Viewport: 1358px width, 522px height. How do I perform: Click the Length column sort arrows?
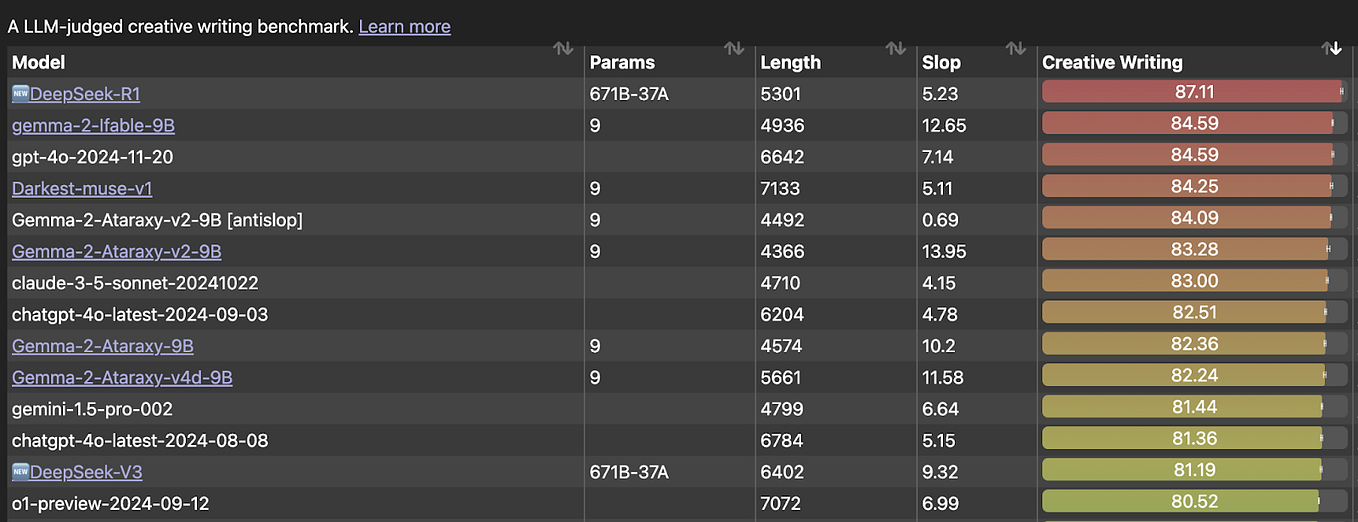[x=896, y=49]
